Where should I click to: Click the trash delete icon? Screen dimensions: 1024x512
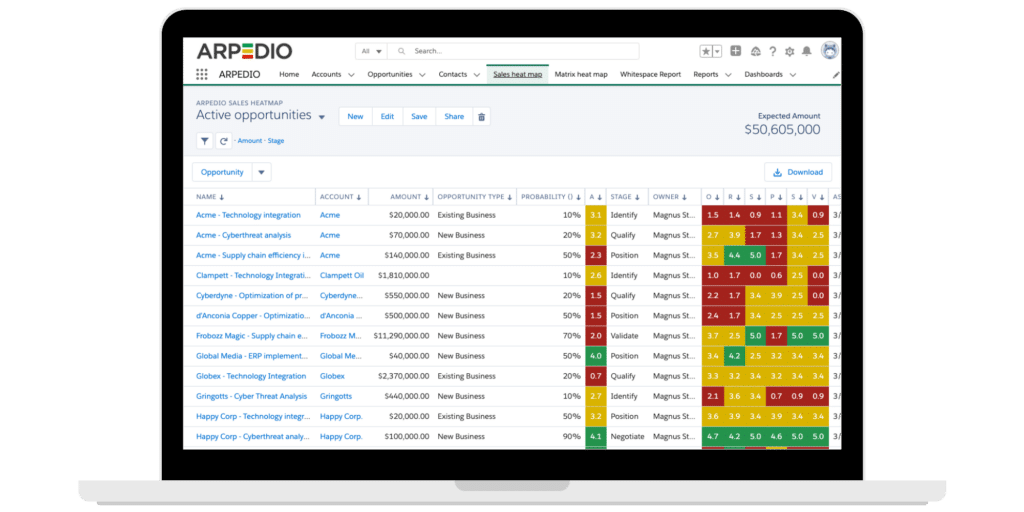pos(481,117)
